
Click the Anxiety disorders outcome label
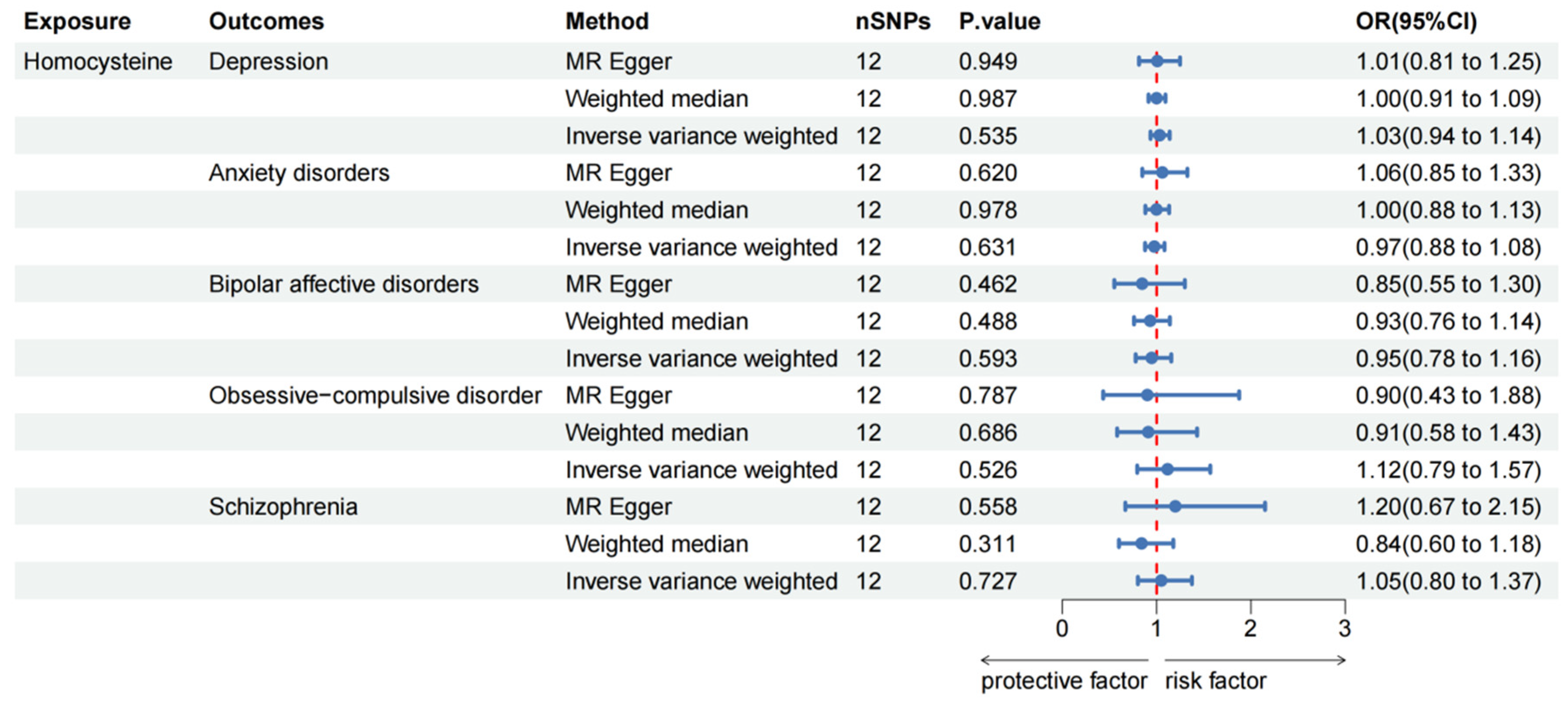pos(299,173)
